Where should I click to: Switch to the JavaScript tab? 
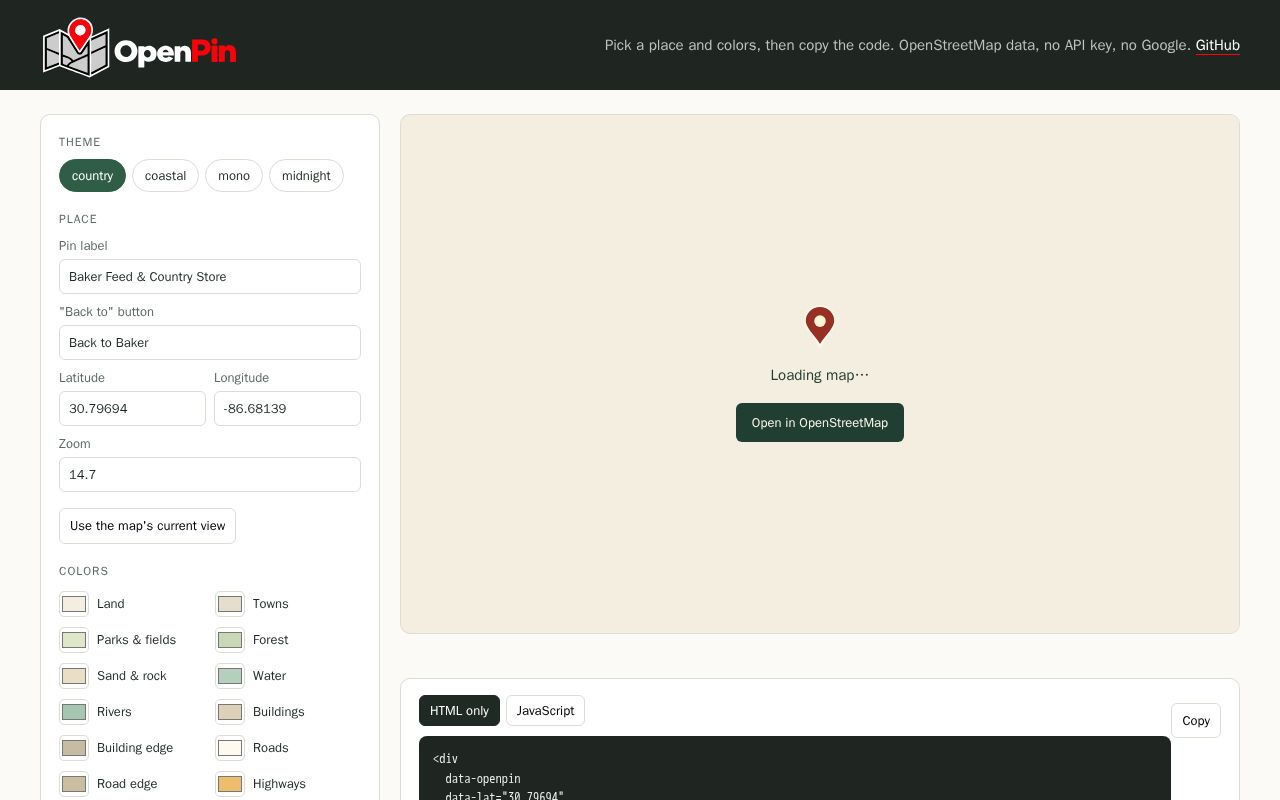(x=545, y=711)
